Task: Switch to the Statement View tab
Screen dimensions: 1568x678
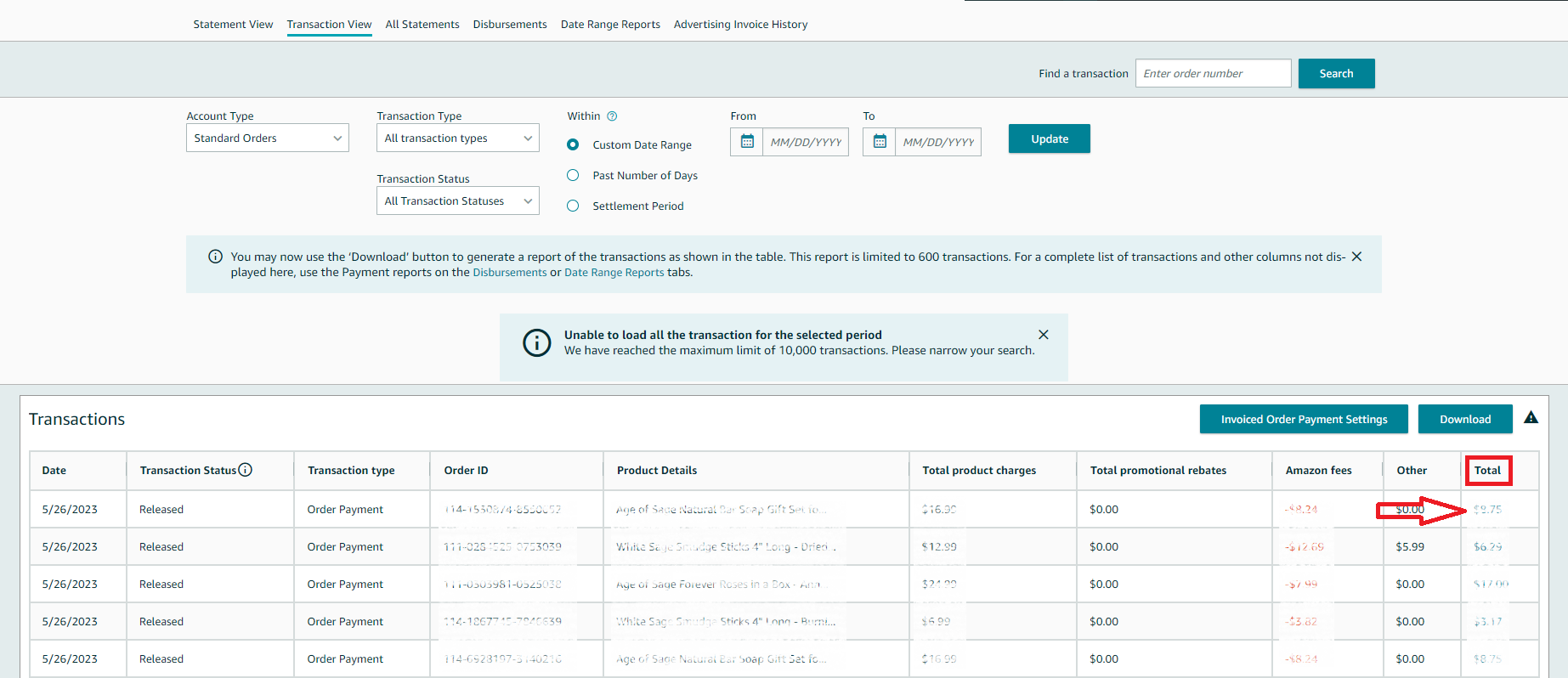Action: click(233, 25)
